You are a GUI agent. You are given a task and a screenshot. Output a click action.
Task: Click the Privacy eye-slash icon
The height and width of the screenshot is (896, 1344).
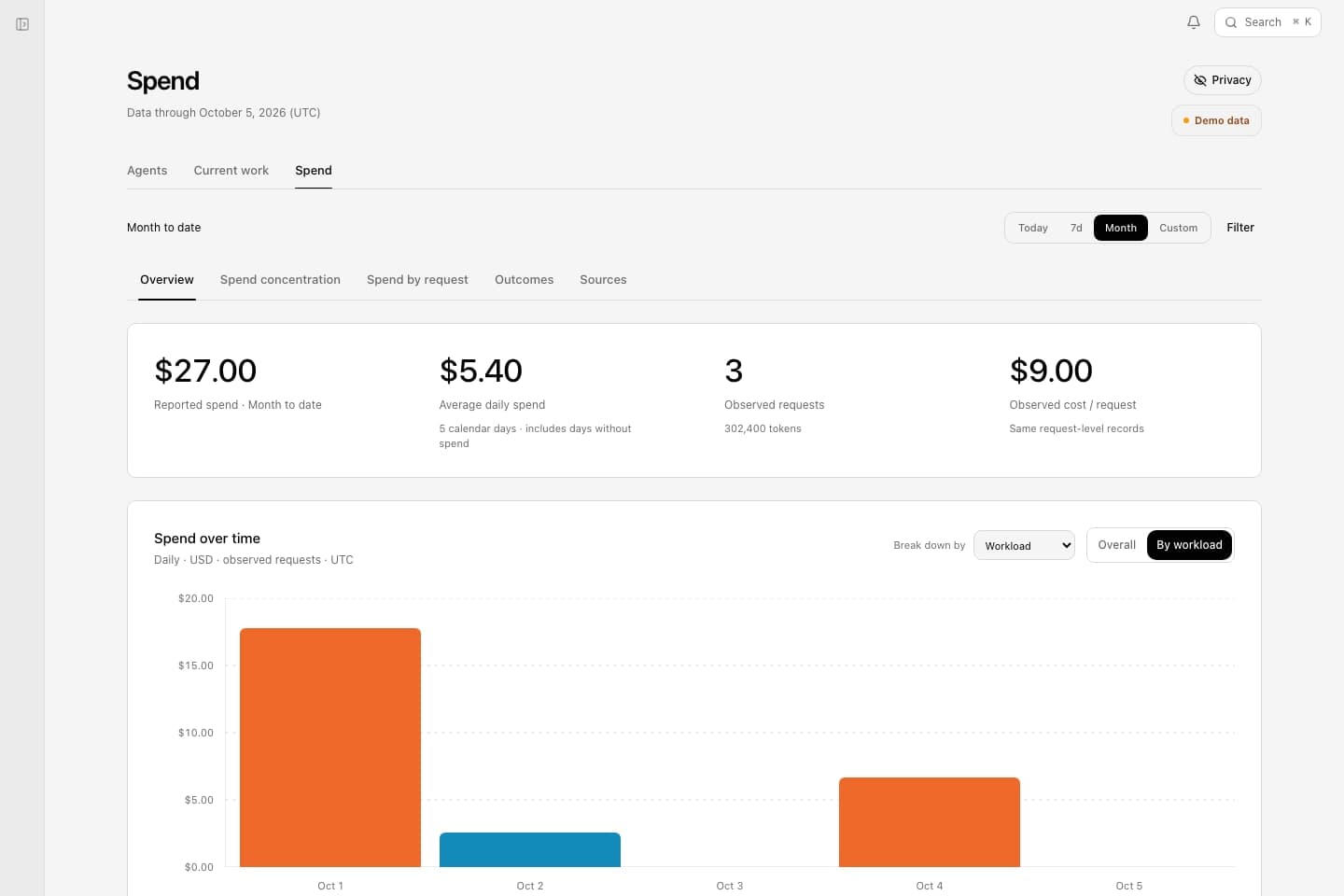click(x=1200, y=80)
